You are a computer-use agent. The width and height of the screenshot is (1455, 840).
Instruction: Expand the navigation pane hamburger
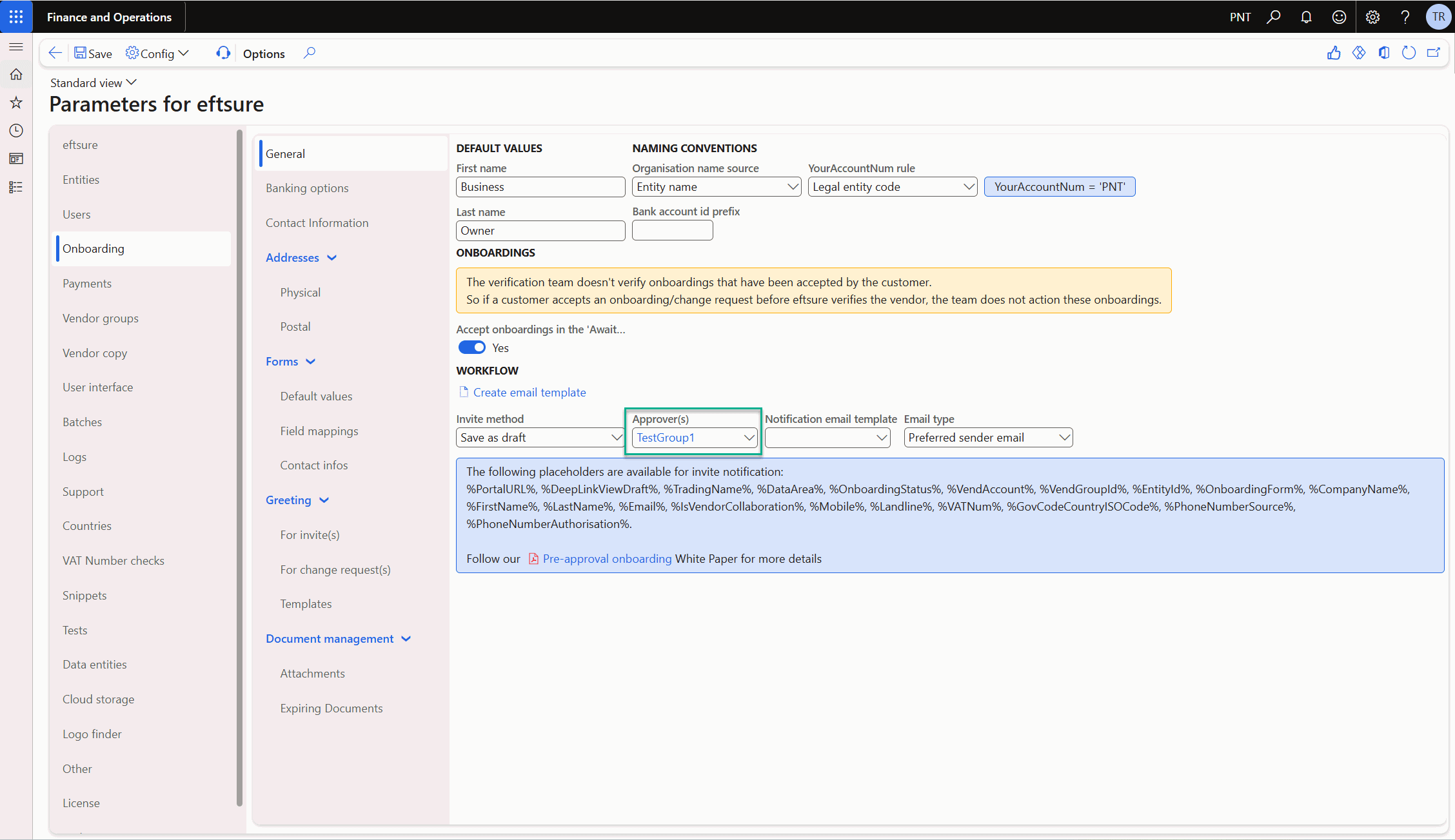[16, 46]
